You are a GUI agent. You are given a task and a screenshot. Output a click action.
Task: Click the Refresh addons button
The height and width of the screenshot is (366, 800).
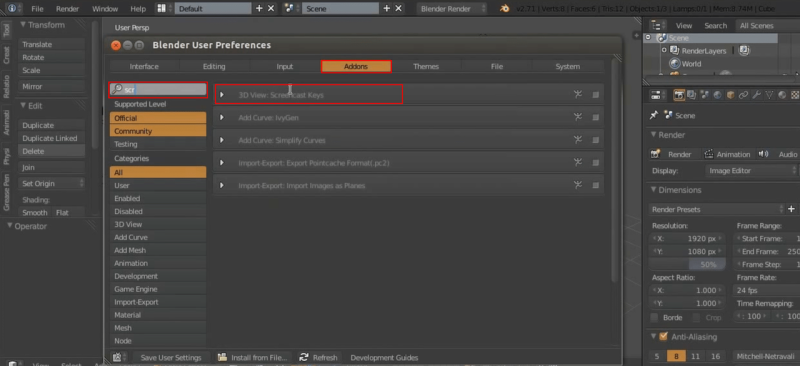(319, 357)
